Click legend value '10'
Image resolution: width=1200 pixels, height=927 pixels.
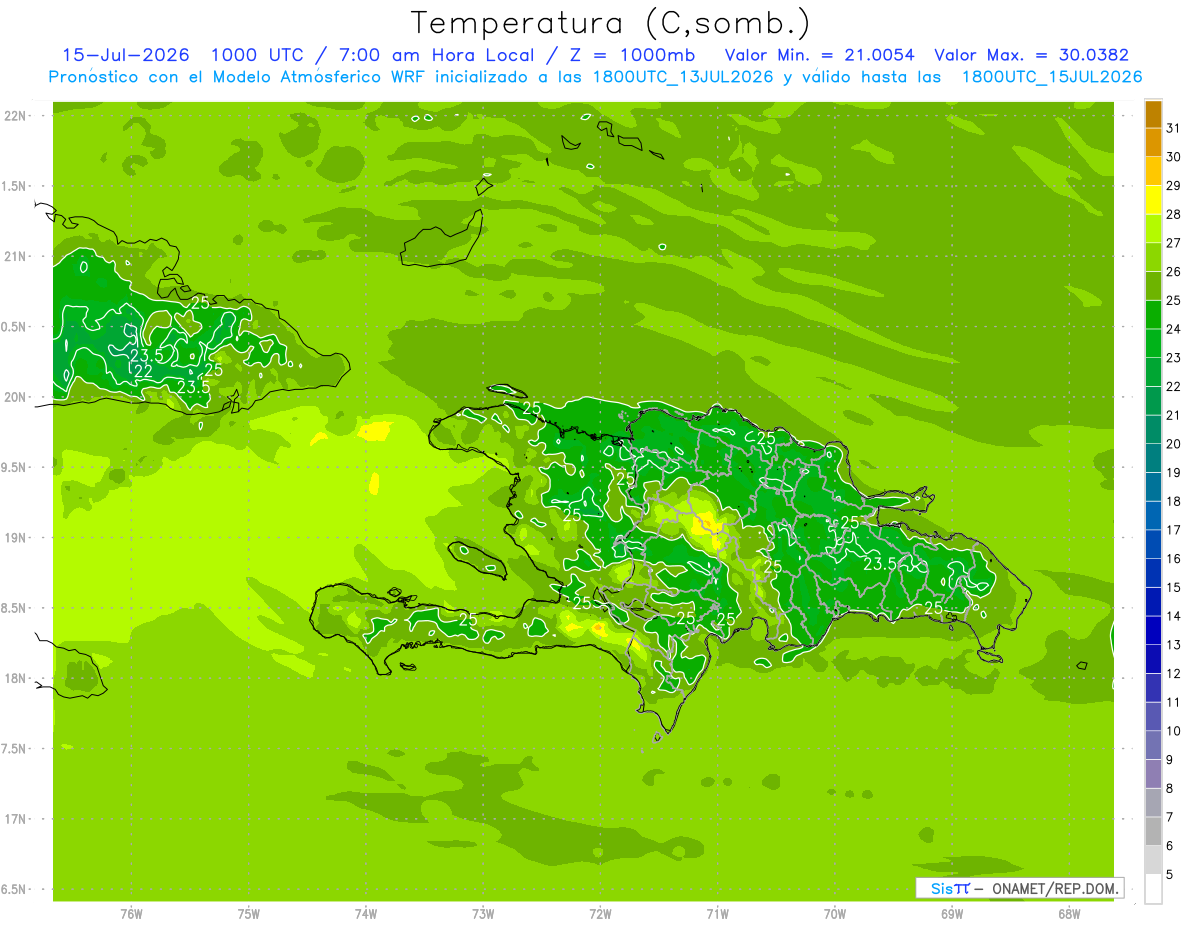[1174, 731]
